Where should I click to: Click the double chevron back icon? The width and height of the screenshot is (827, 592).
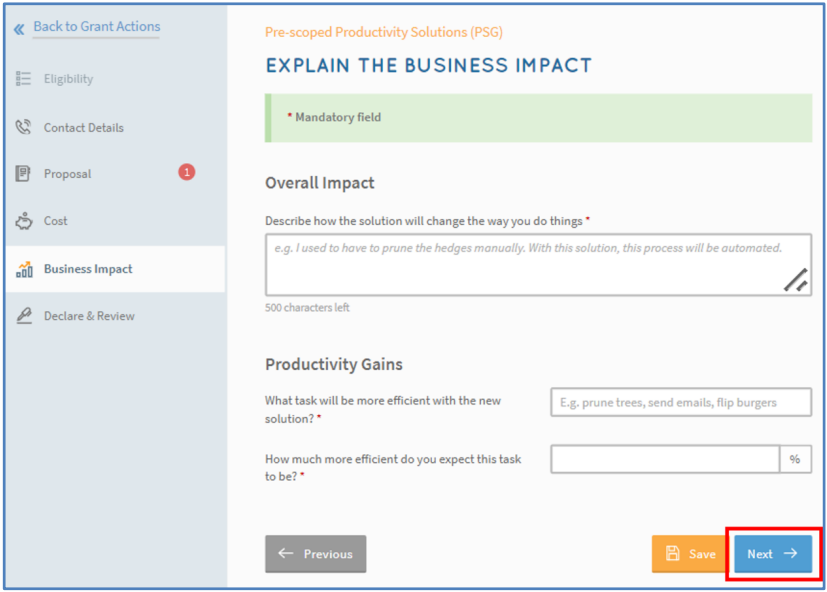[x=19, y=29]
